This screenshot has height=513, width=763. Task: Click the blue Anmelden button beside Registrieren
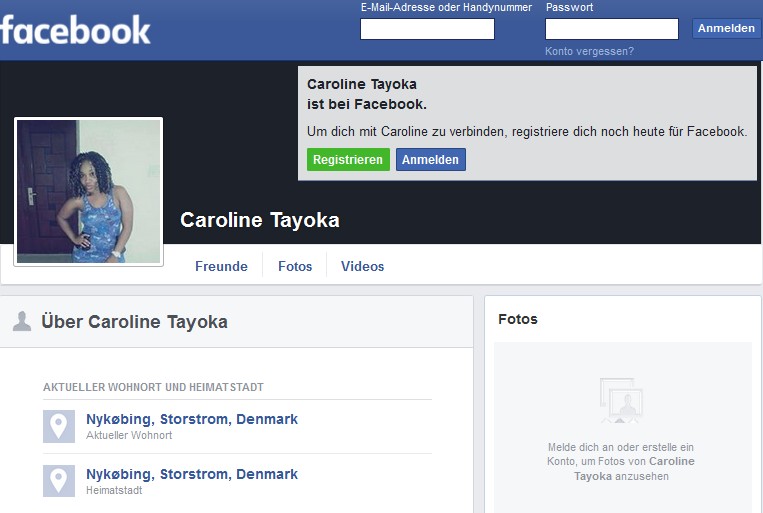tap(430, 160)
